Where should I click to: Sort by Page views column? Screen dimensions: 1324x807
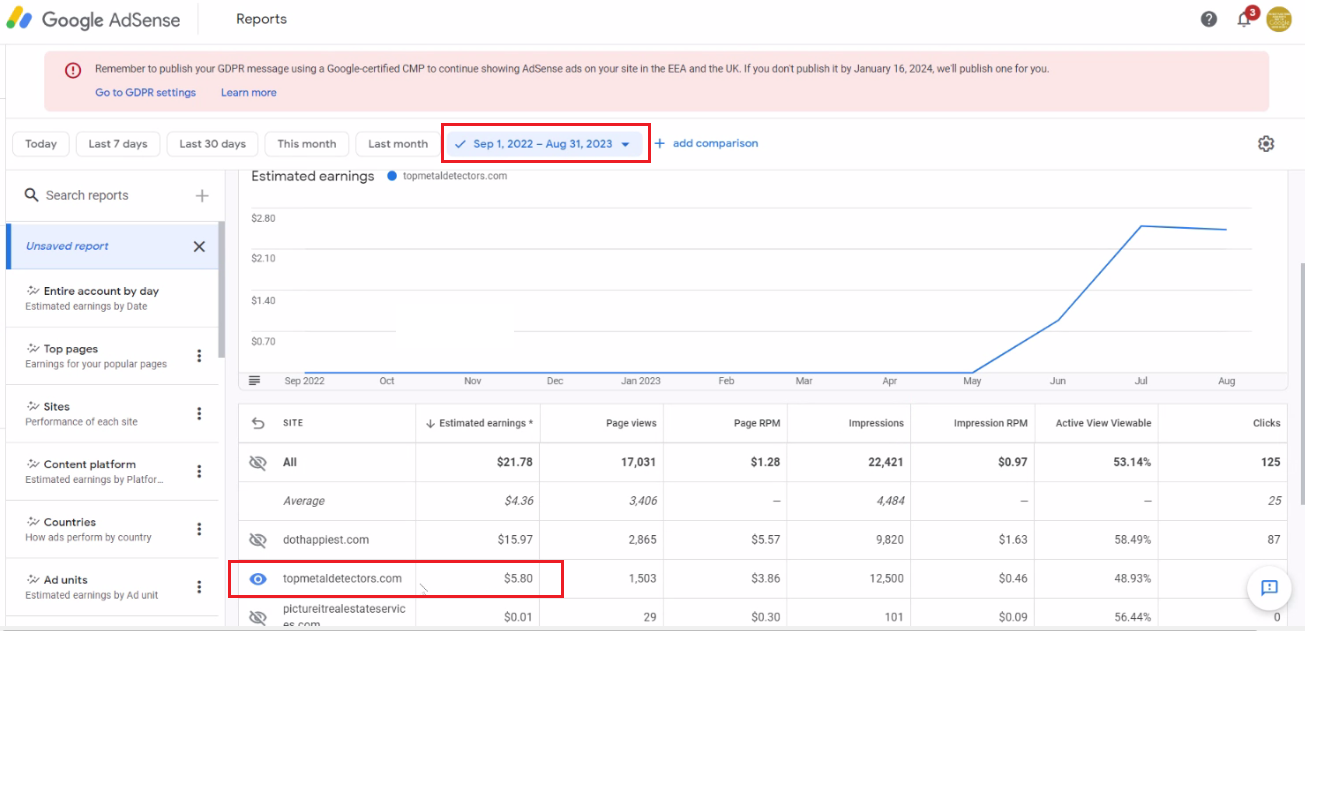631,423
